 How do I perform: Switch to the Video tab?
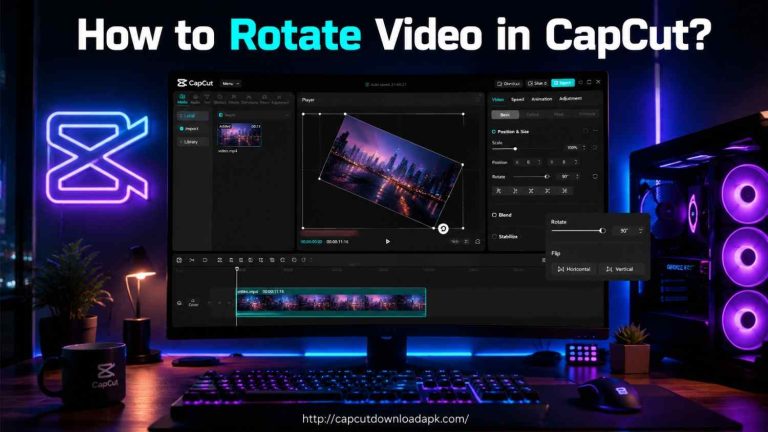[x=498, y=99]
